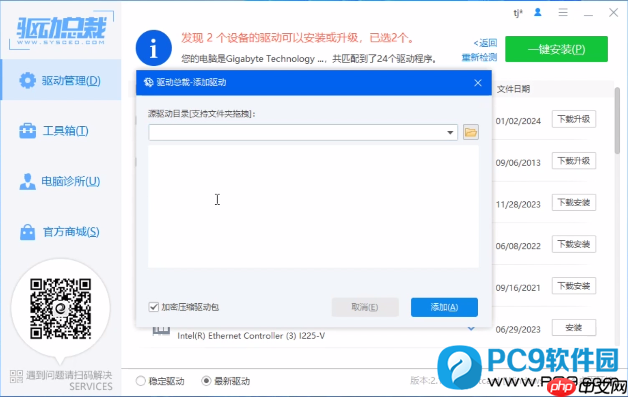Select the 最新驱动 radio button

pyautogui.click(x=206, y=381)
